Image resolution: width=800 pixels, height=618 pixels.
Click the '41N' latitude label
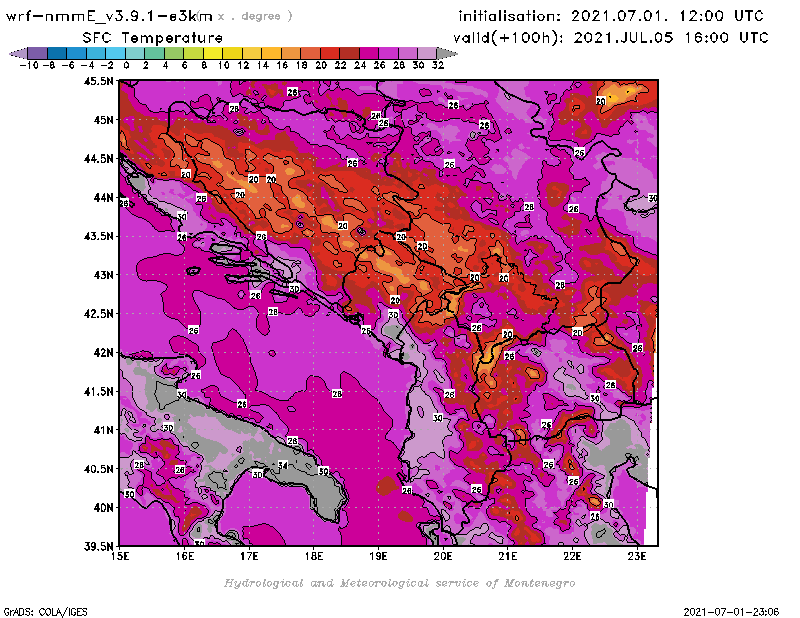104,430
